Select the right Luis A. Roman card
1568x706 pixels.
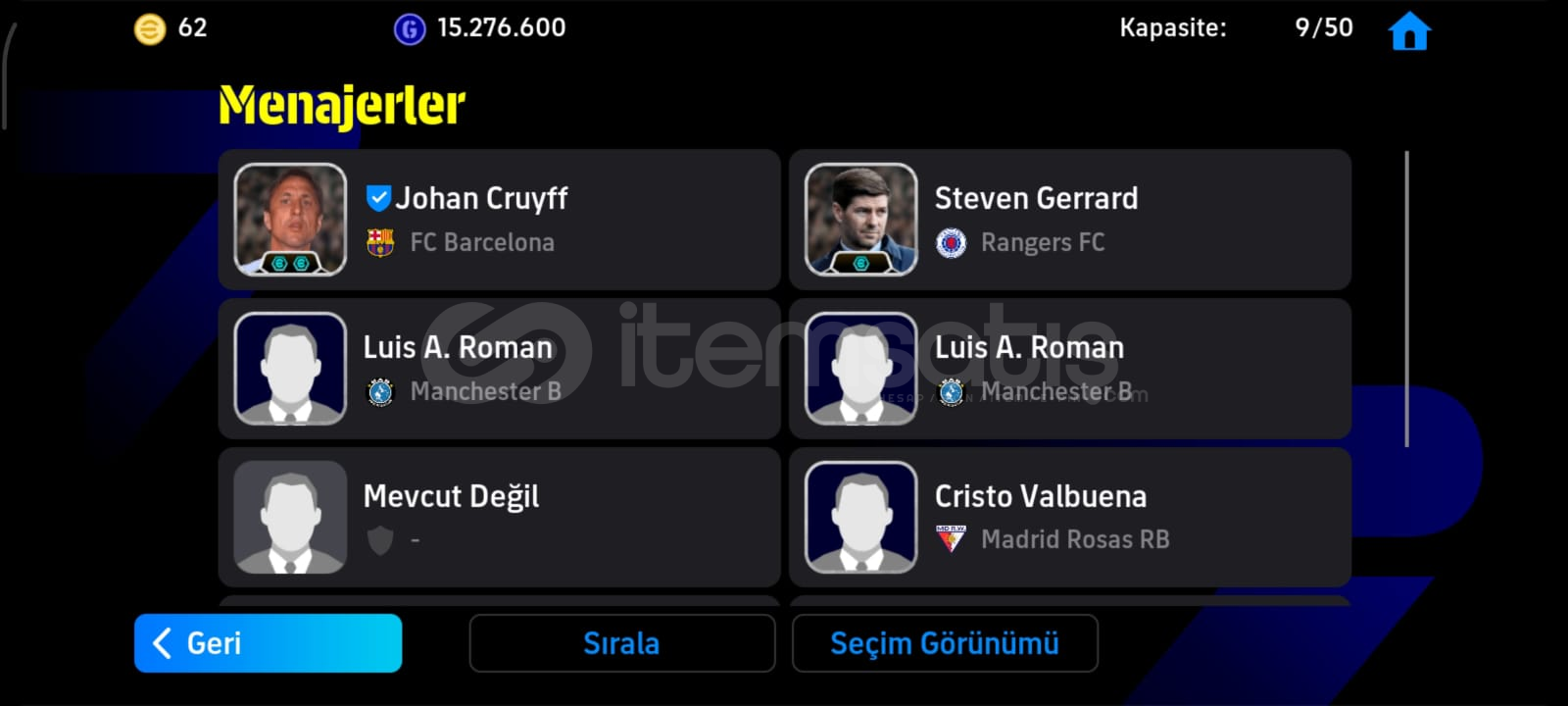pyautogui.click(x=1070, y=369)
